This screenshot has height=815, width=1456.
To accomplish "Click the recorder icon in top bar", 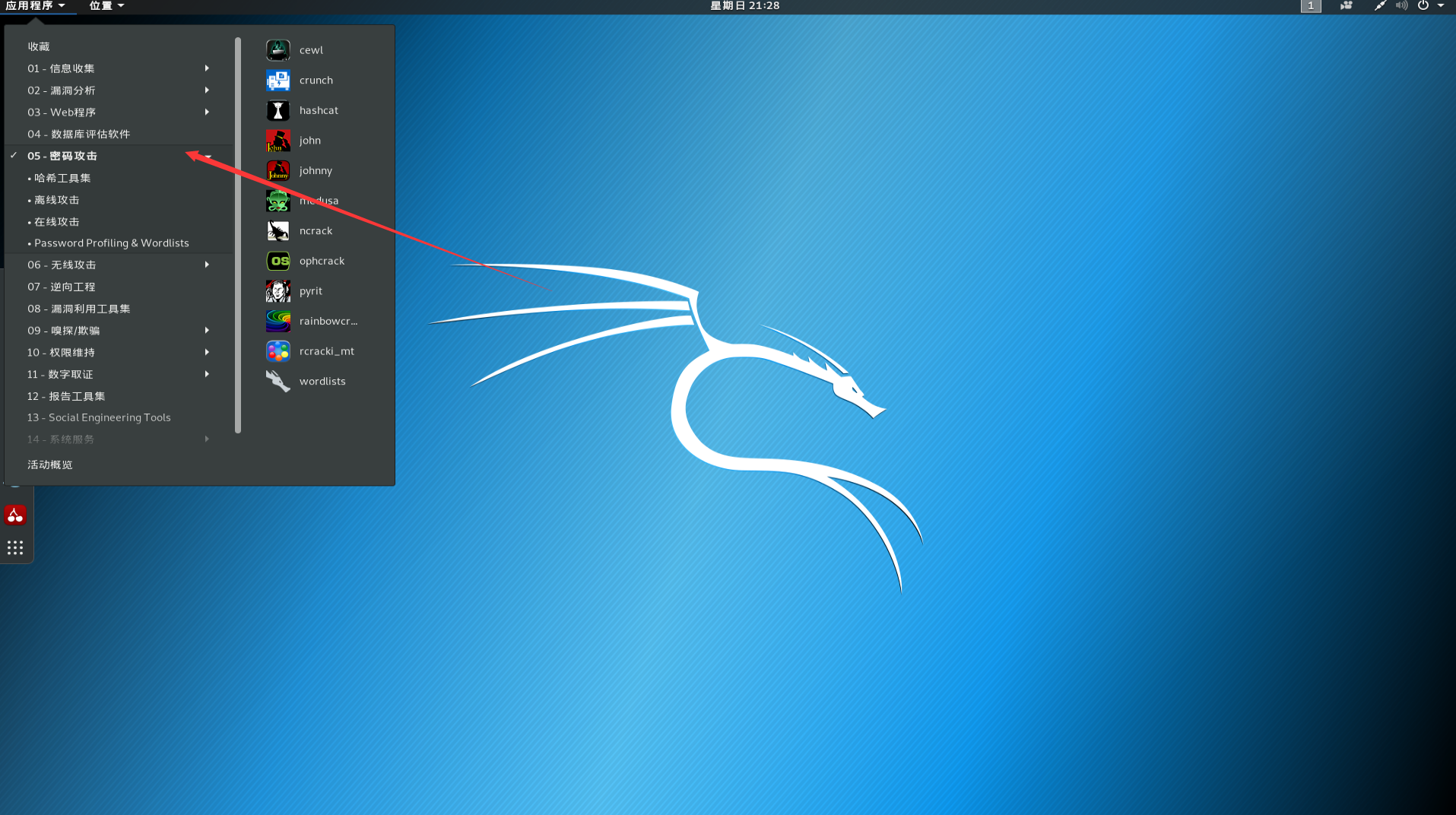I will 1346,5.
